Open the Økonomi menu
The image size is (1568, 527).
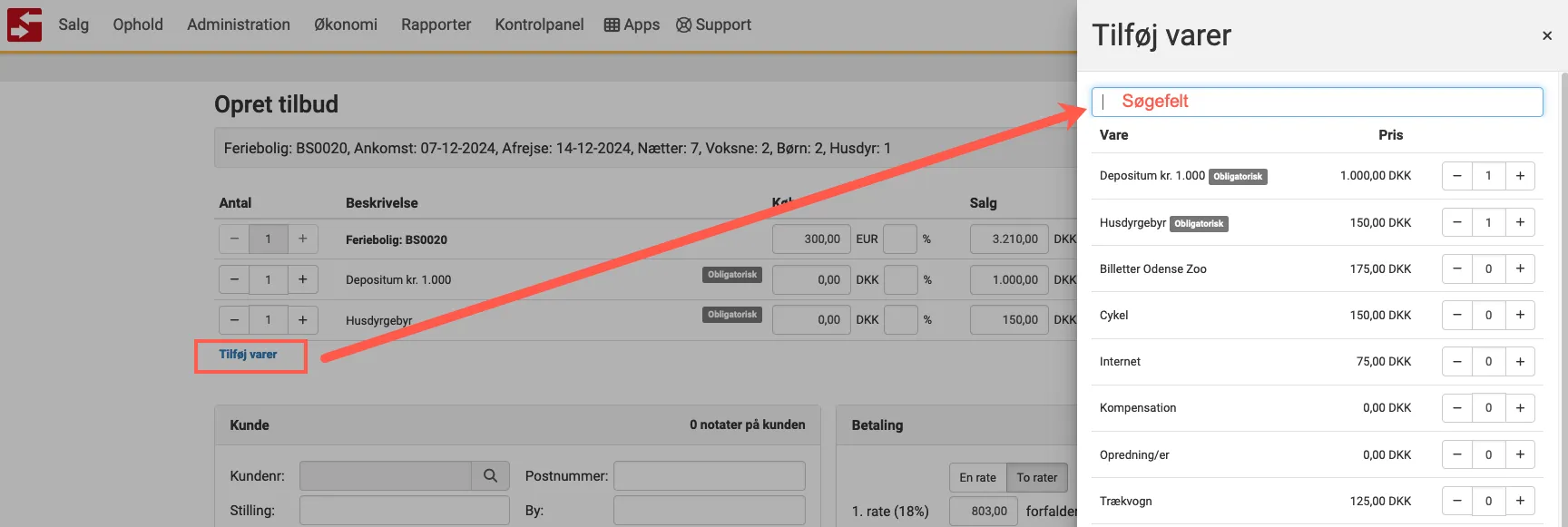[x=345, y=24]
